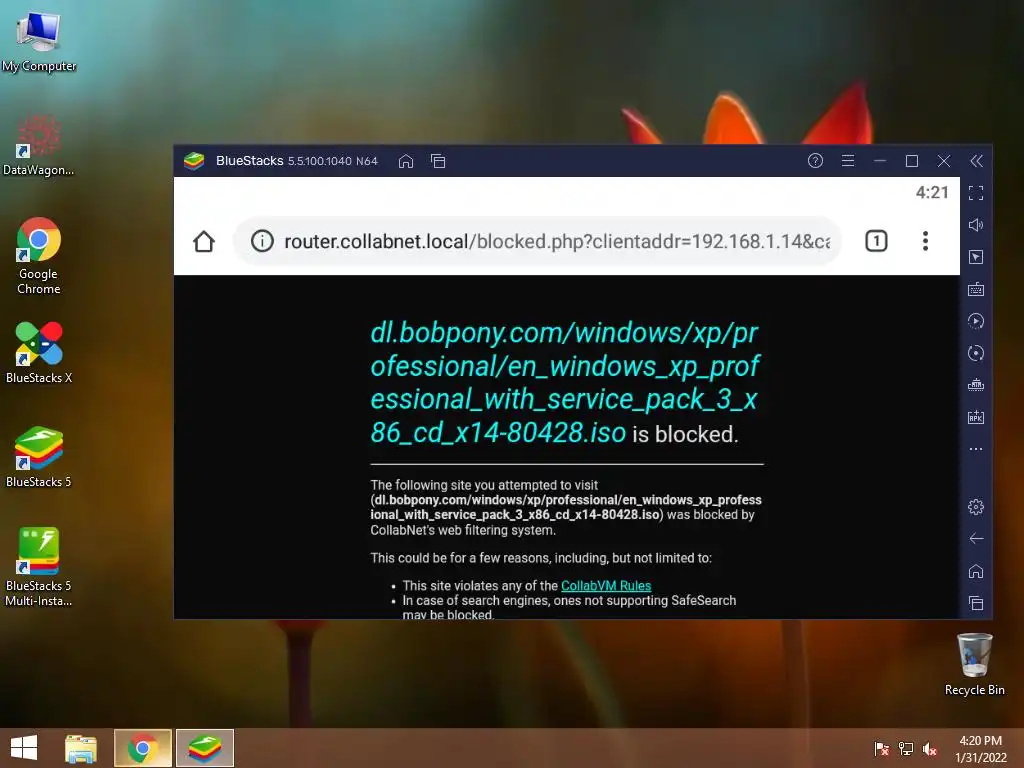The height and width of the screenshot is (768, 1024).
Task: Launch BlueStacks X desktop shortcut
Action: pos(39,353)
